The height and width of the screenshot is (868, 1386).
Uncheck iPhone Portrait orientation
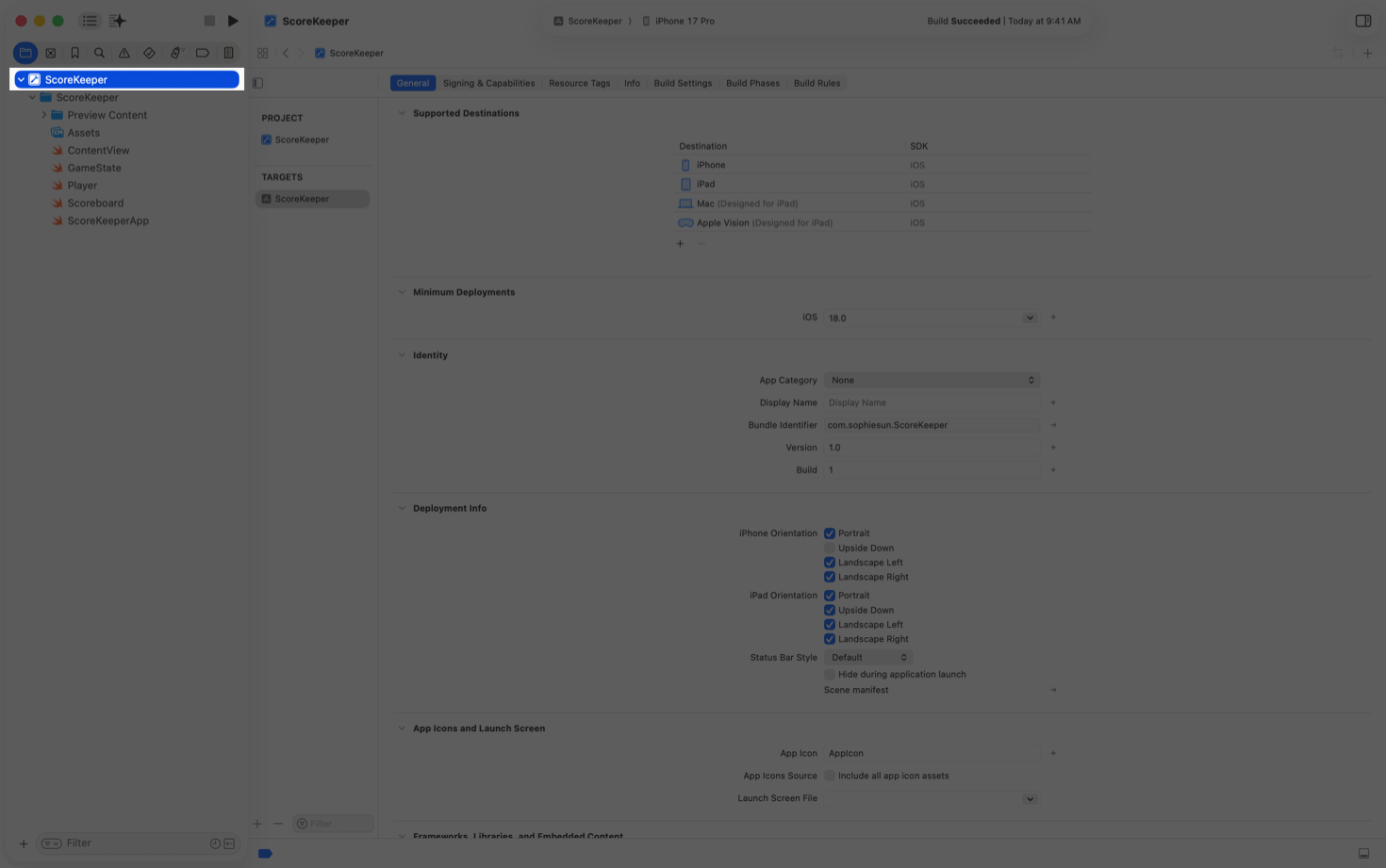pos(830,533)
